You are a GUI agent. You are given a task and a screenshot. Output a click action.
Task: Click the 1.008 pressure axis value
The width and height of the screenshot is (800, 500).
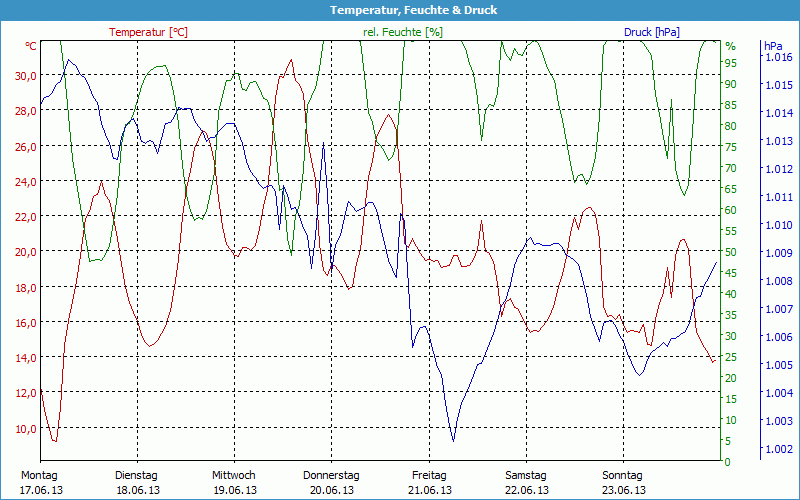click(779, 281)
